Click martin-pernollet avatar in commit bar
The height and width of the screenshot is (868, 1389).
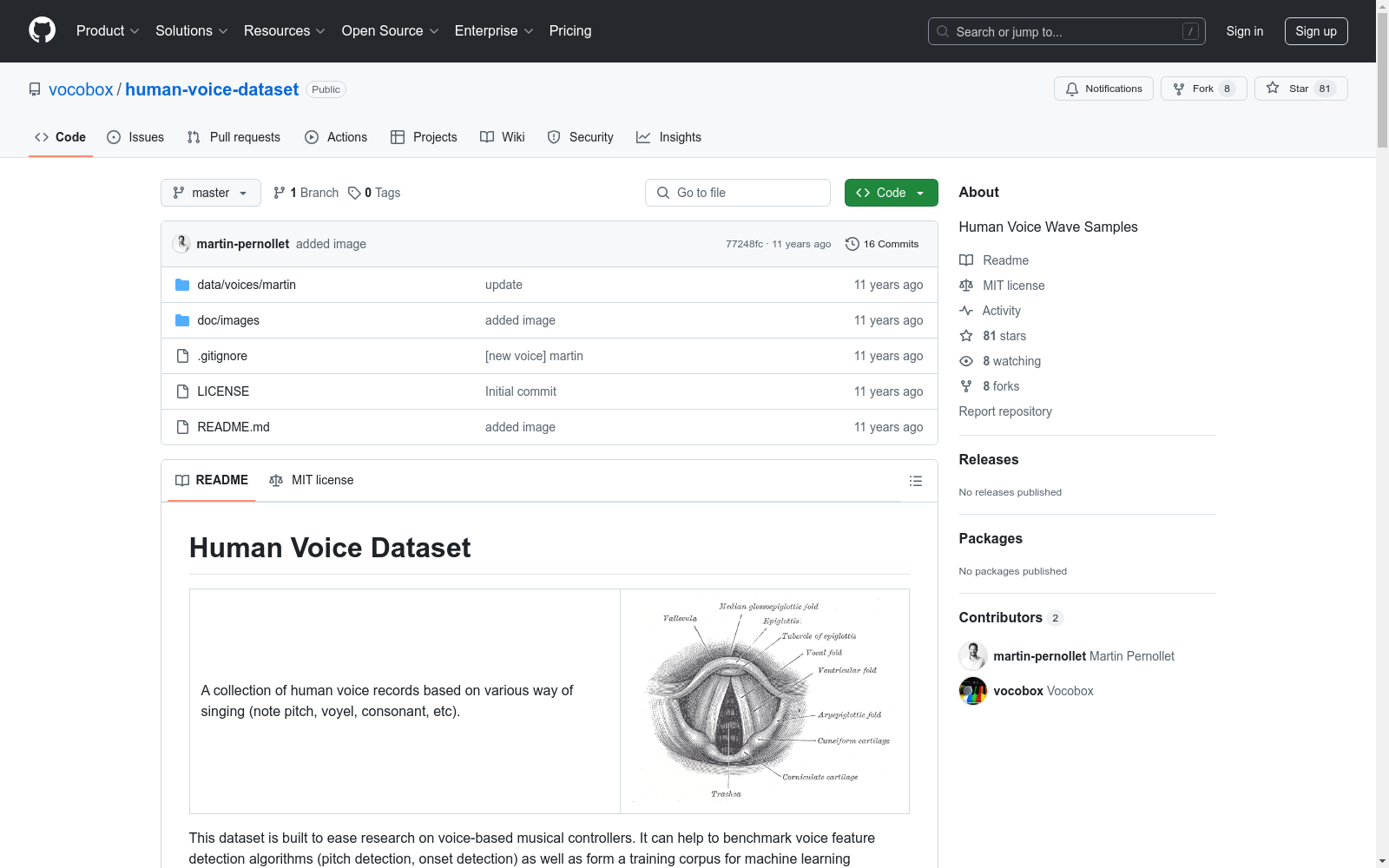coord(181,244)
